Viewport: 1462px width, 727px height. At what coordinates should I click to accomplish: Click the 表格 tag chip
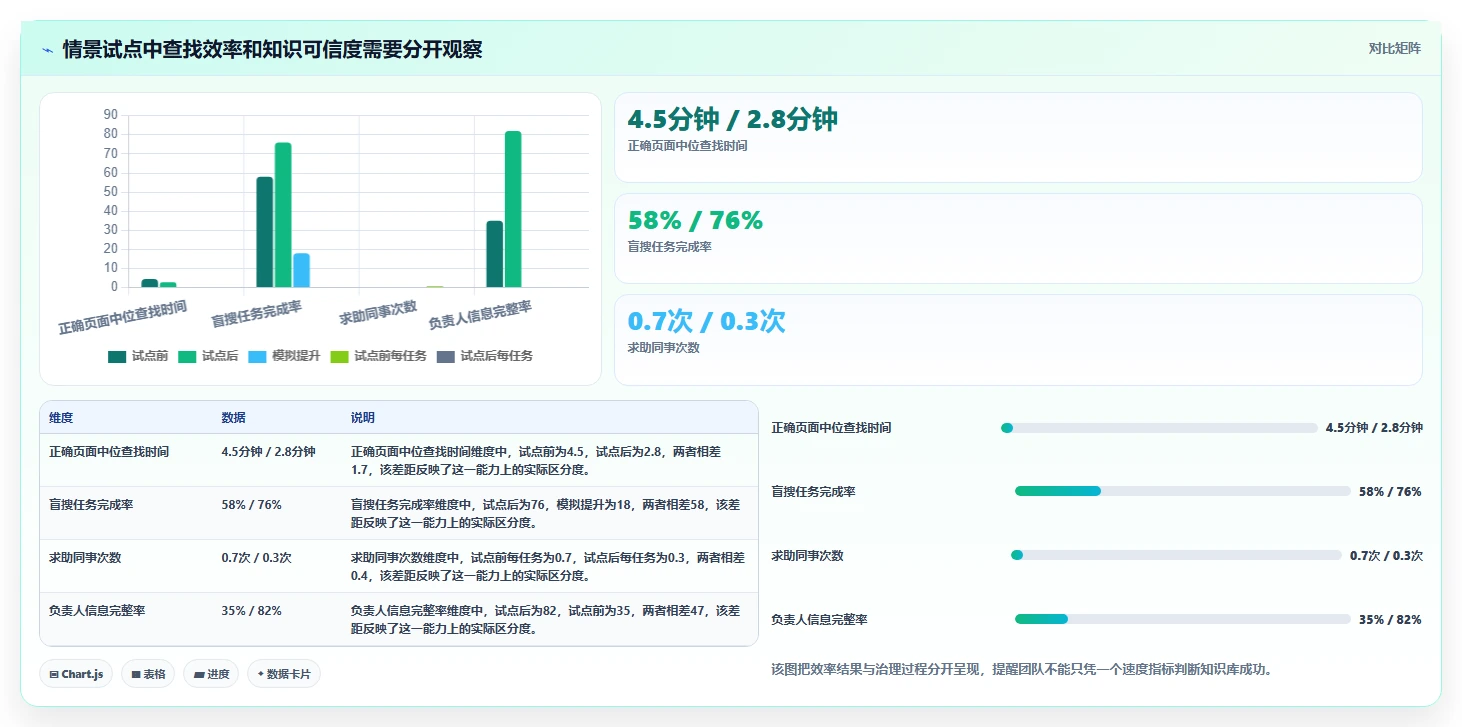(x=149, y=674)
